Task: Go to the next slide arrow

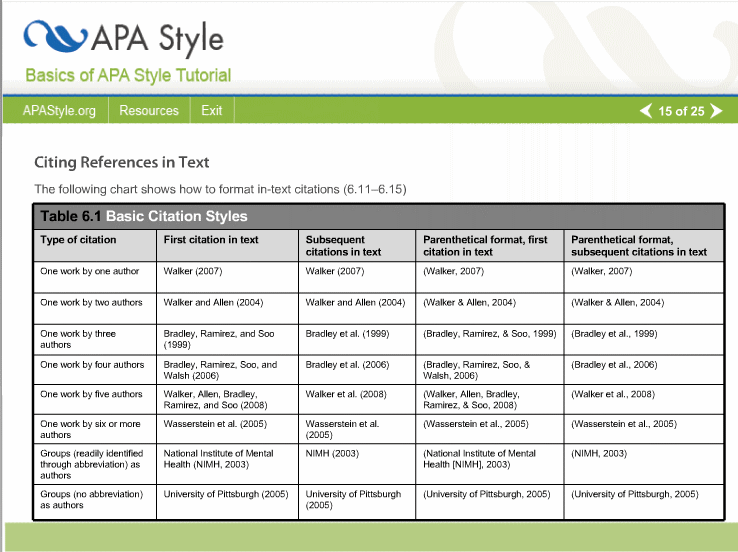Action: click(x=715, y=111)
